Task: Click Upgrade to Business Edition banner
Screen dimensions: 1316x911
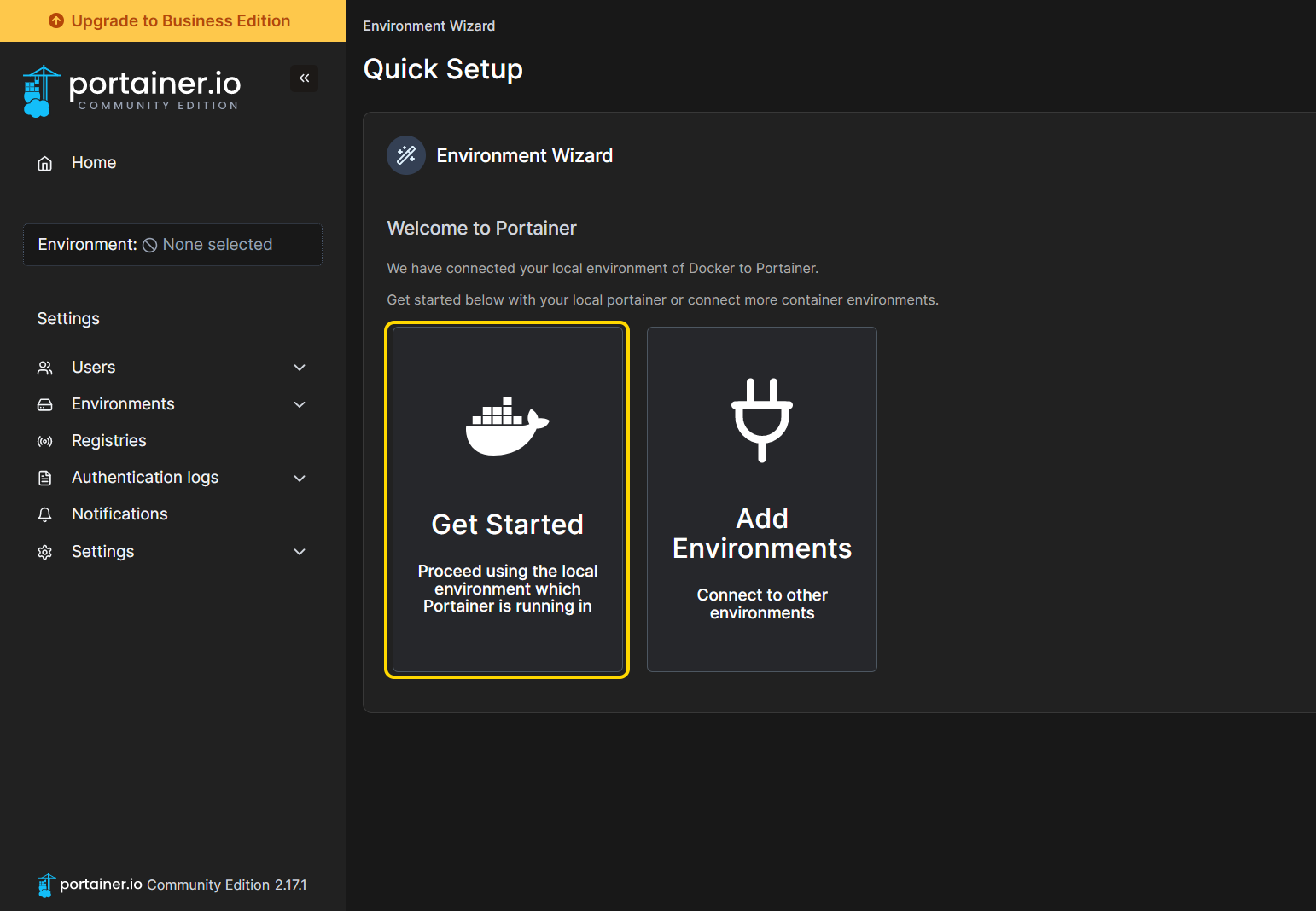Action: [x=172, y=20]
